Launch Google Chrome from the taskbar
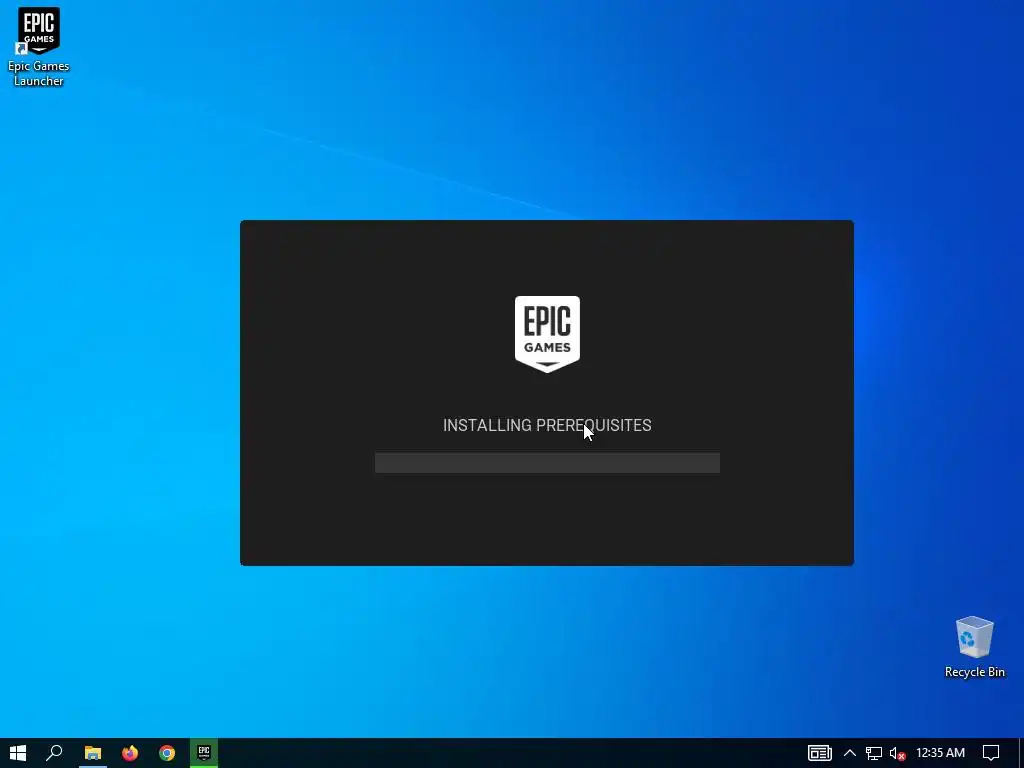The width and height of the screenshot is (1024, 768). 167,753
